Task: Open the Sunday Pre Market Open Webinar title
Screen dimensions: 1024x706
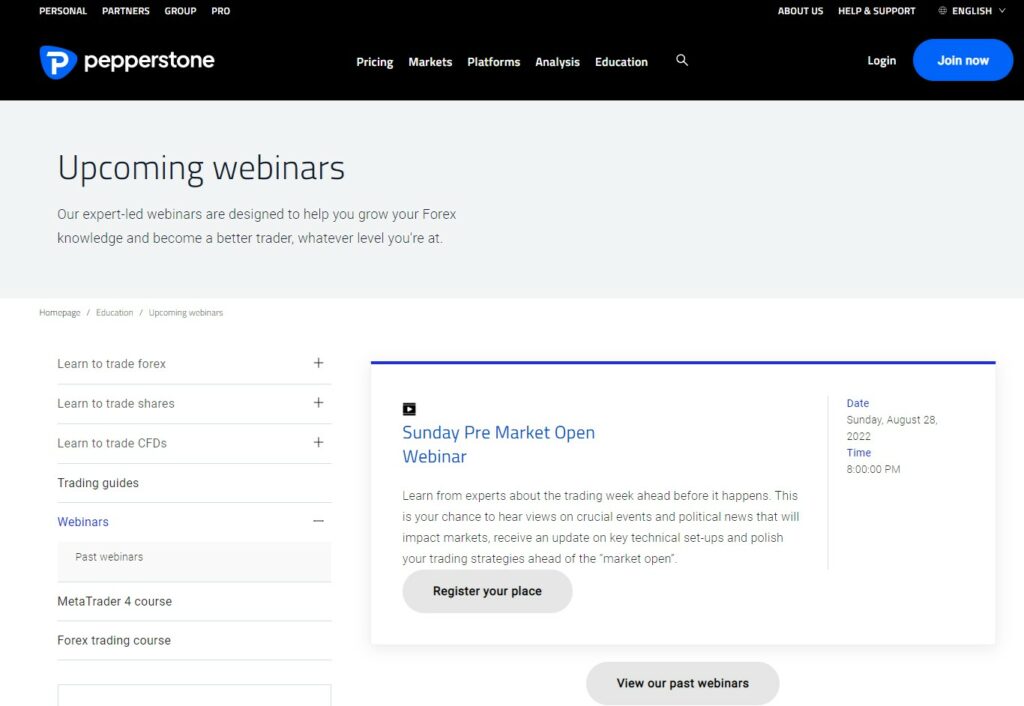Action: [498, 444]
